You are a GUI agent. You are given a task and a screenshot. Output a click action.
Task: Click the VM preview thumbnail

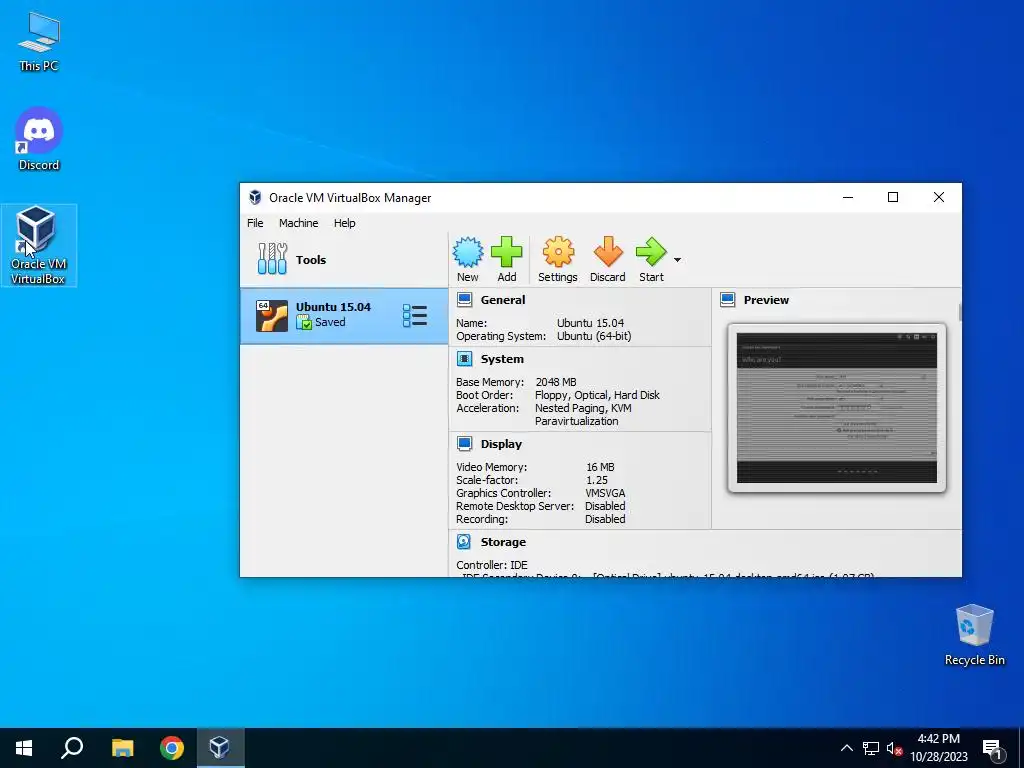pyautogui.click(x=837, y=408)
